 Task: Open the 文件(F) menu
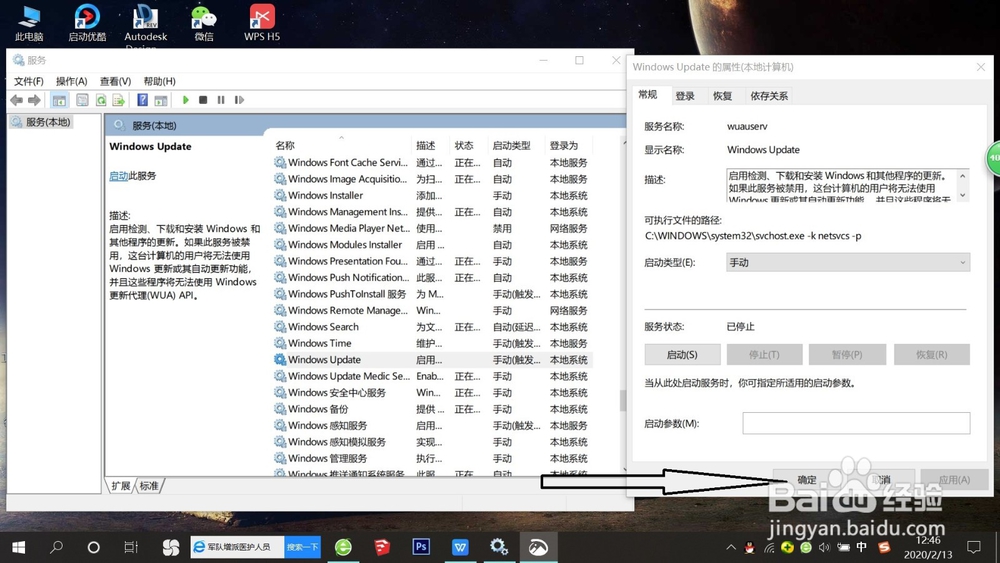pos(29,81)
